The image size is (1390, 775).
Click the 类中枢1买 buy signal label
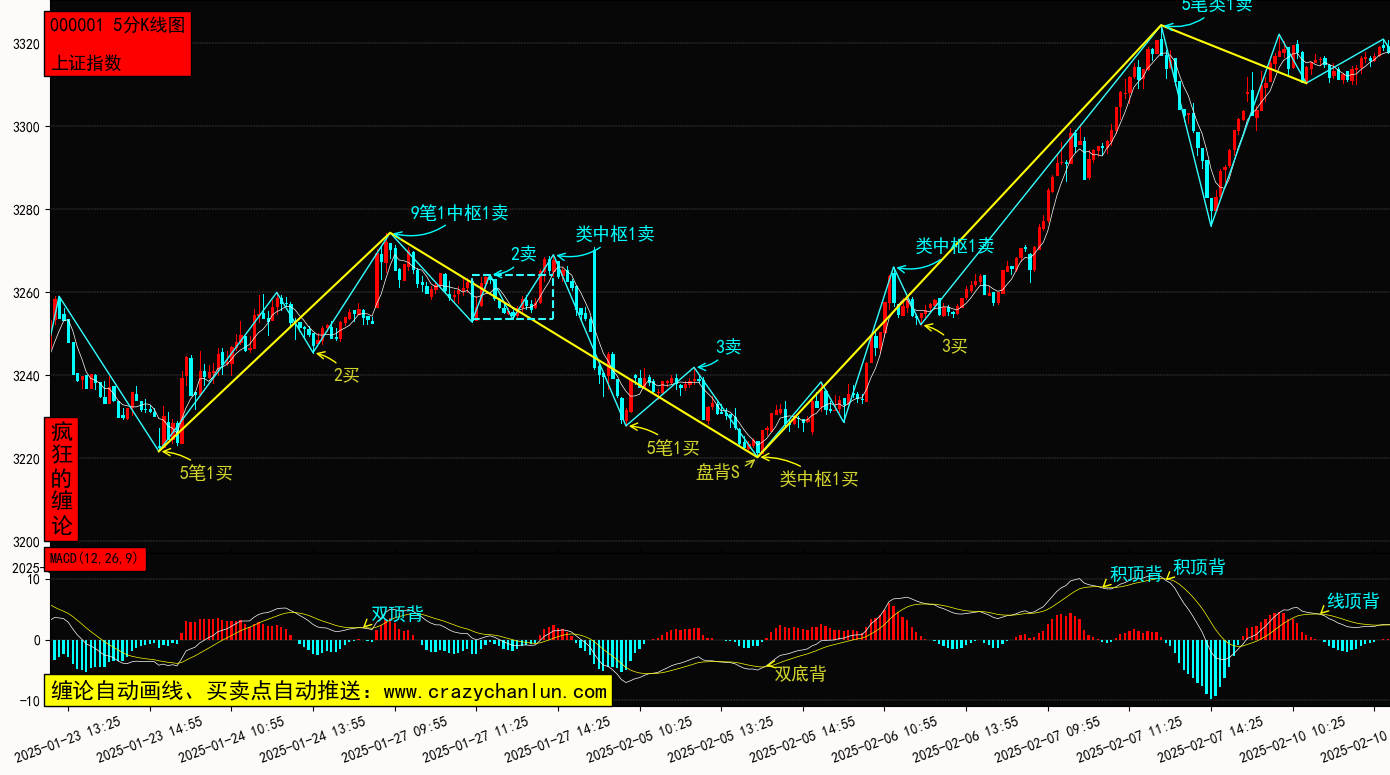819,479
